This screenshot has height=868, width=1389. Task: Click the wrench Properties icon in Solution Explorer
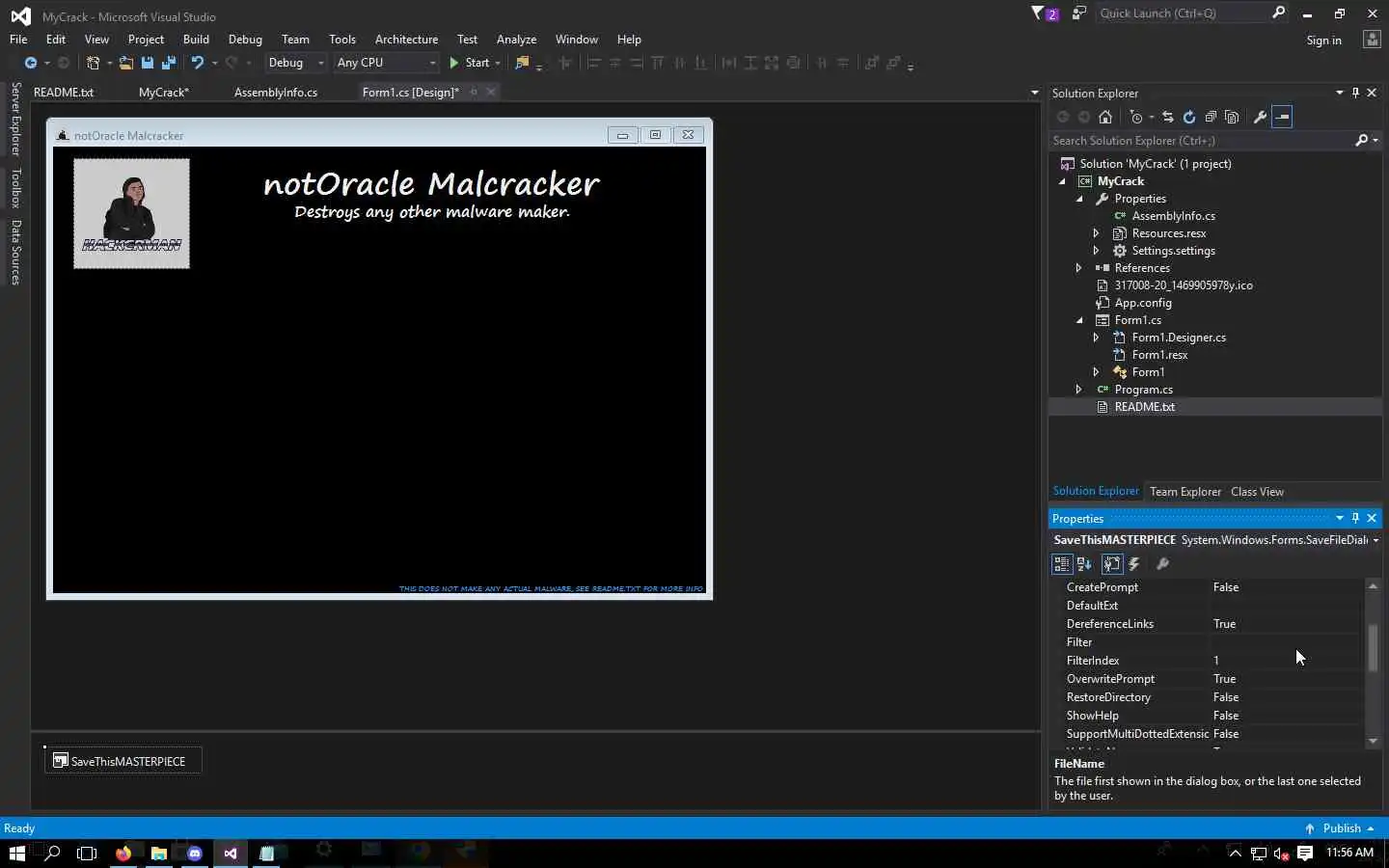point(1260,117)
